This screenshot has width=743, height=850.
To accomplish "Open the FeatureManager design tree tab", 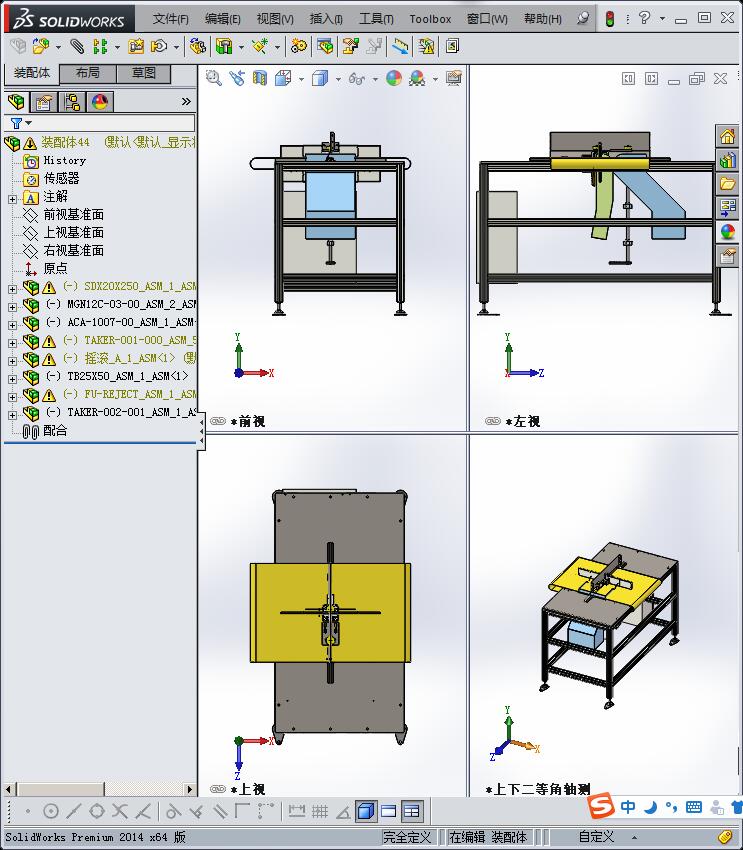I will tap(16, 102).
